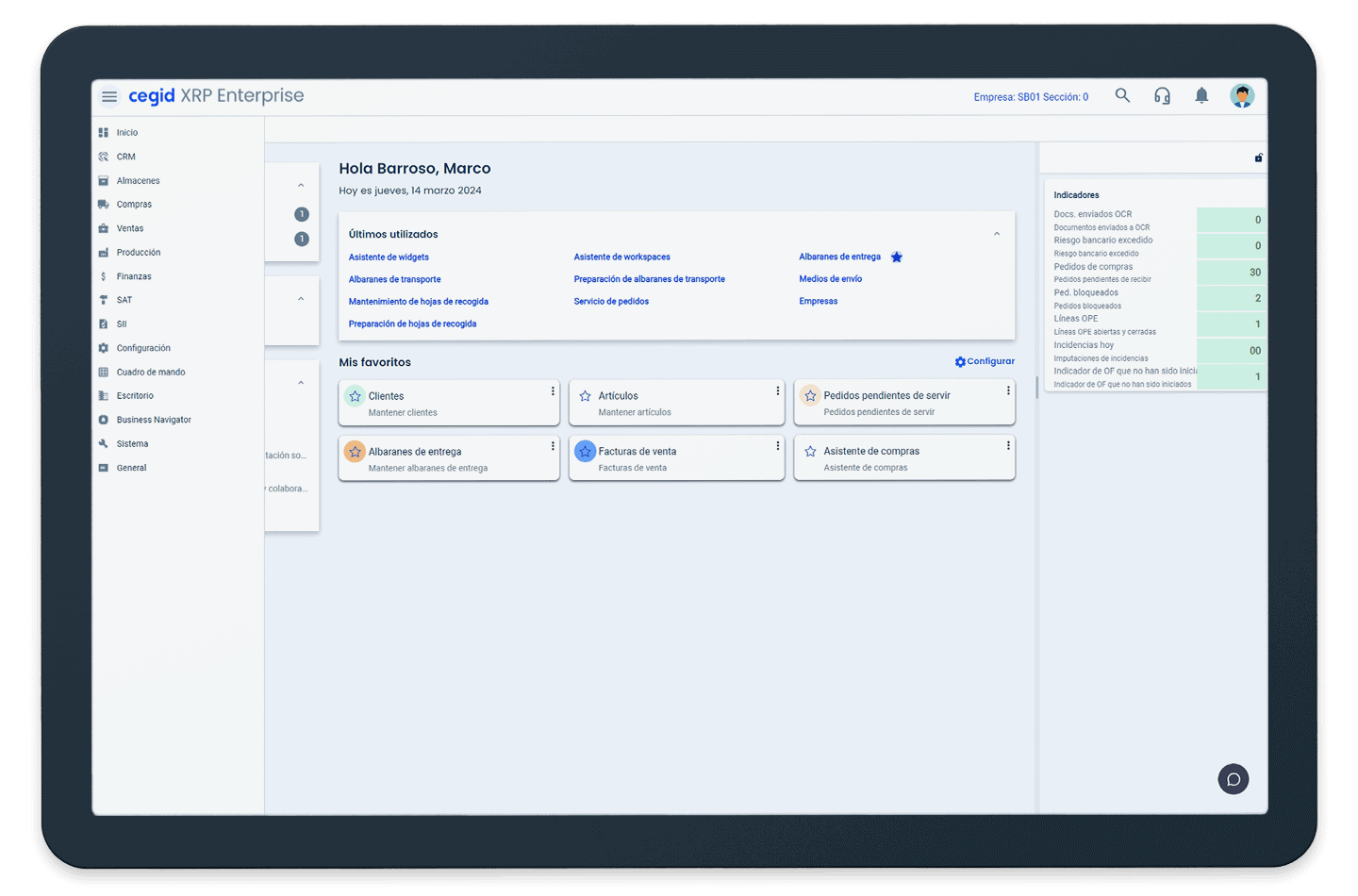The height and width of the screenshot is (896, 1358).
Task: Click the search magnifier icon
Action: tap(1122, 95)
